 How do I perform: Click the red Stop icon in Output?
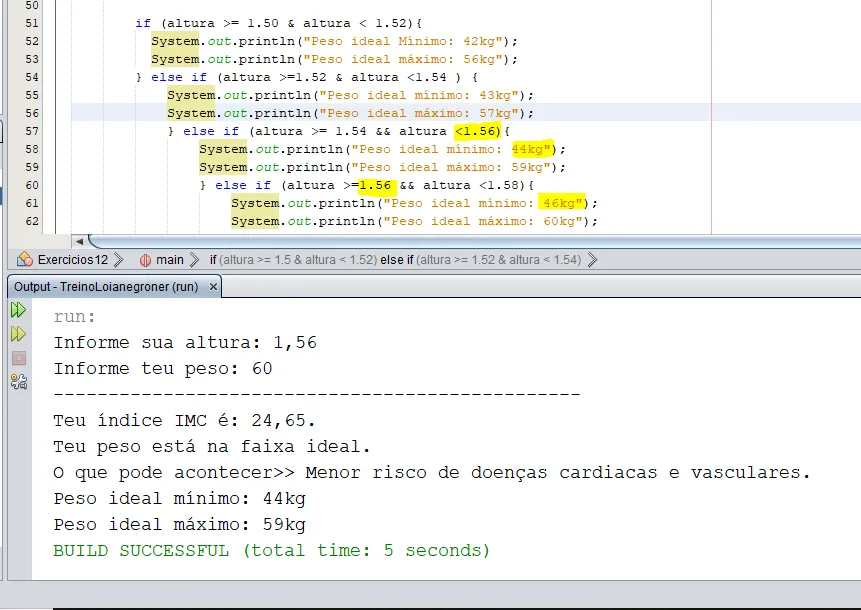click(x=19, y=358)
